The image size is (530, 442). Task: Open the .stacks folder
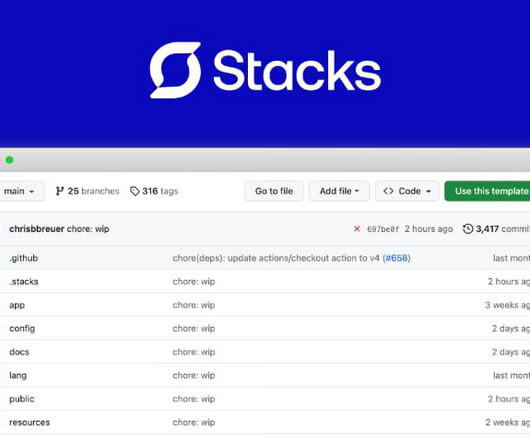pyautogui.click(x=24, y=281)
